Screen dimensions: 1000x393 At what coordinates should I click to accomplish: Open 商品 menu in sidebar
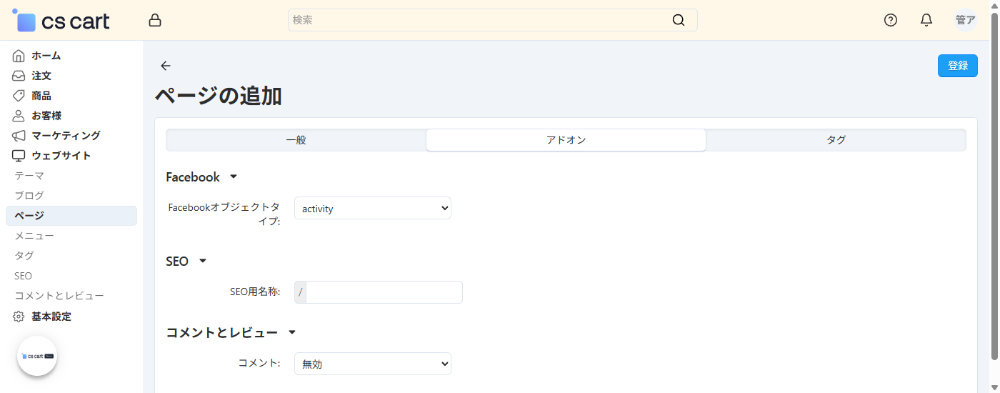pyautogui.click(x=41, y=96)
